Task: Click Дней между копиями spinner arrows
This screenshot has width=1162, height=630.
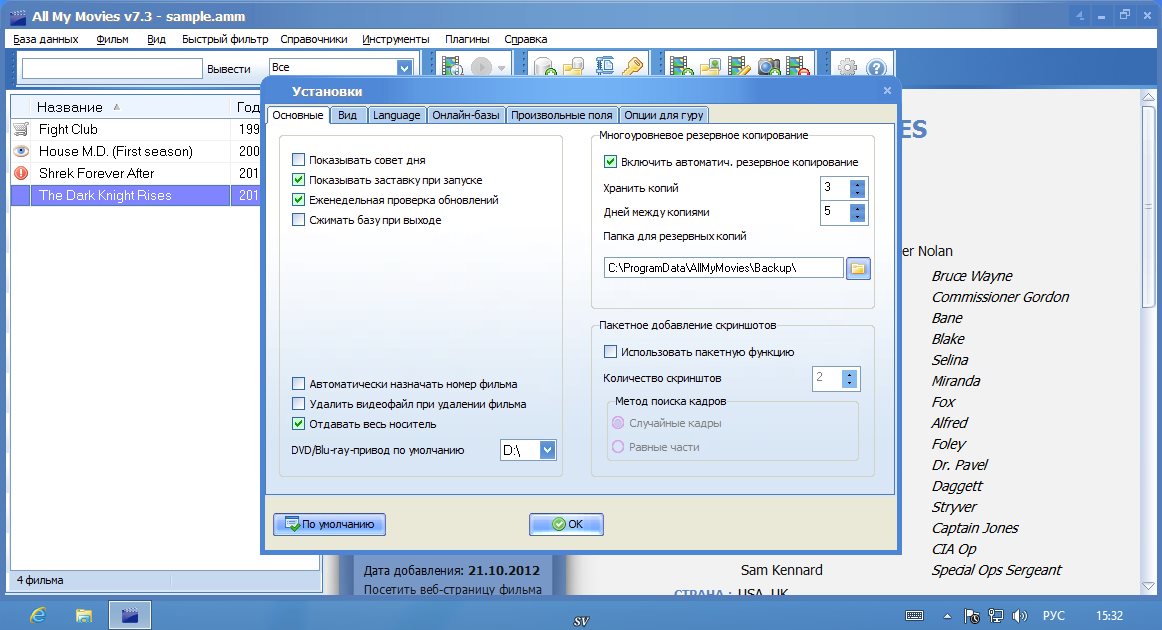Action: [857, 213]
